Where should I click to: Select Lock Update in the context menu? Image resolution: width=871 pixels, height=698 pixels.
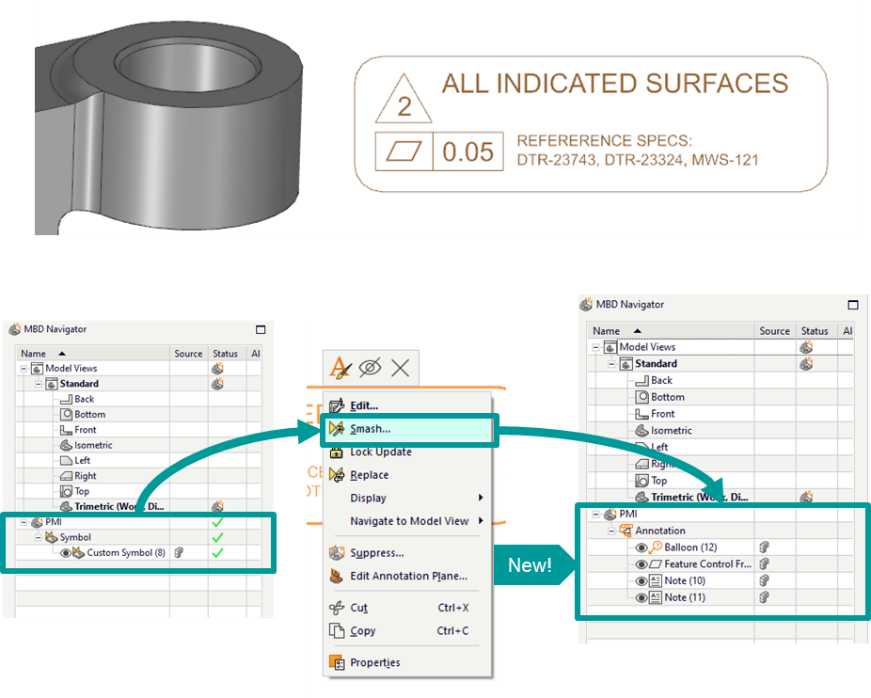(380, 452)
